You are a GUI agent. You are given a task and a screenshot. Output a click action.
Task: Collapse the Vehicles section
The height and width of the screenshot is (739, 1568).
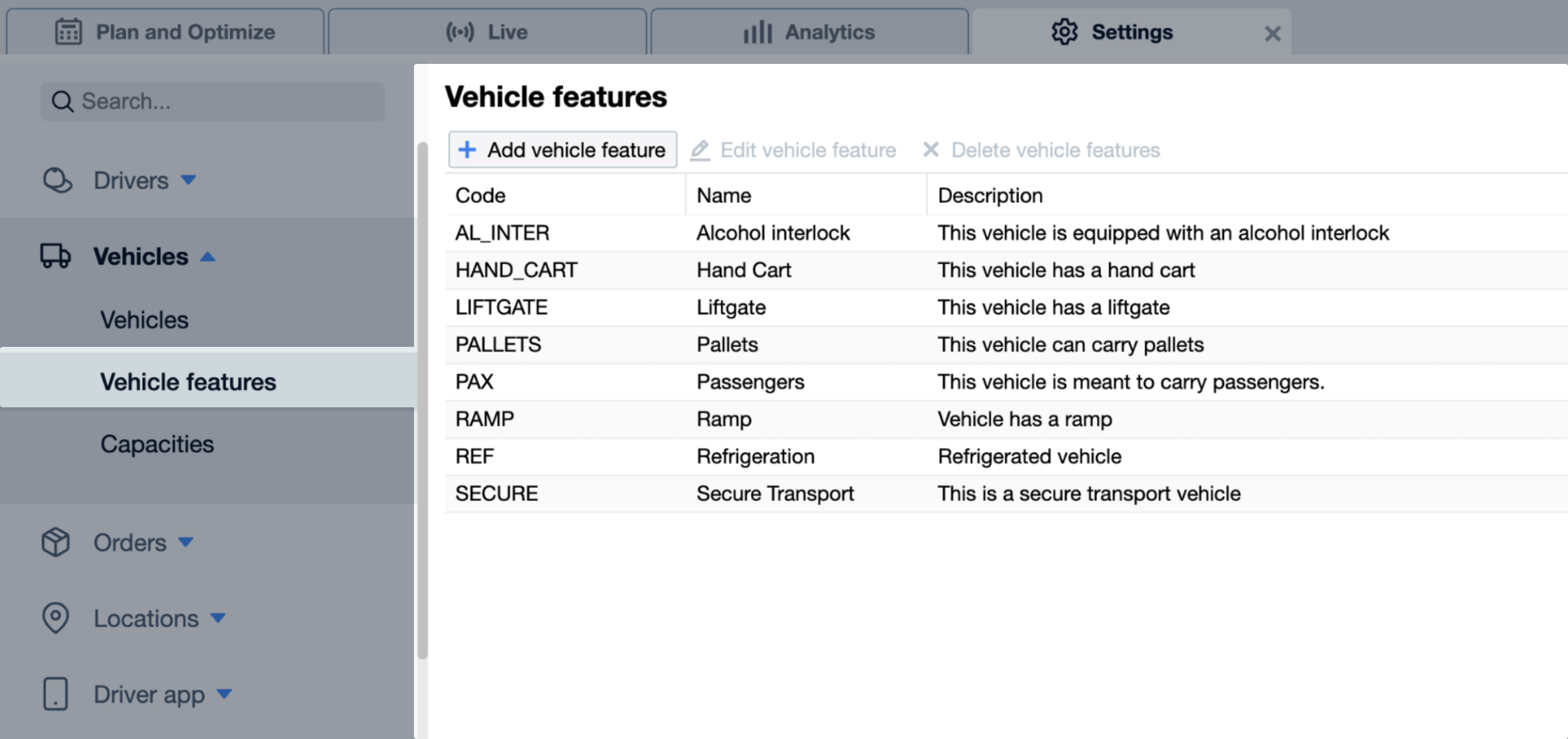[208, 256]
